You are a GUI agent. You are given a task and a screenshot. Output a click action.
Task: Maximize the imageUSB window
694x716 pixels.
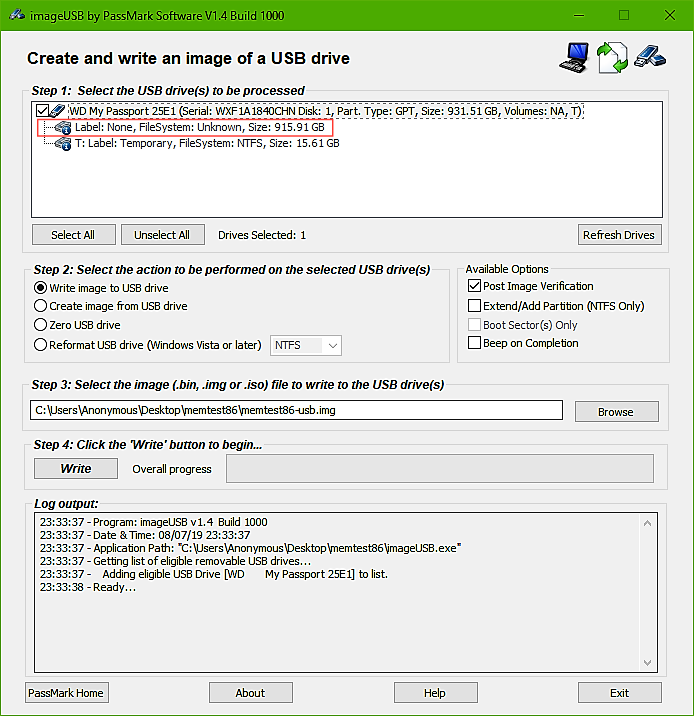(x=624, y=15)
